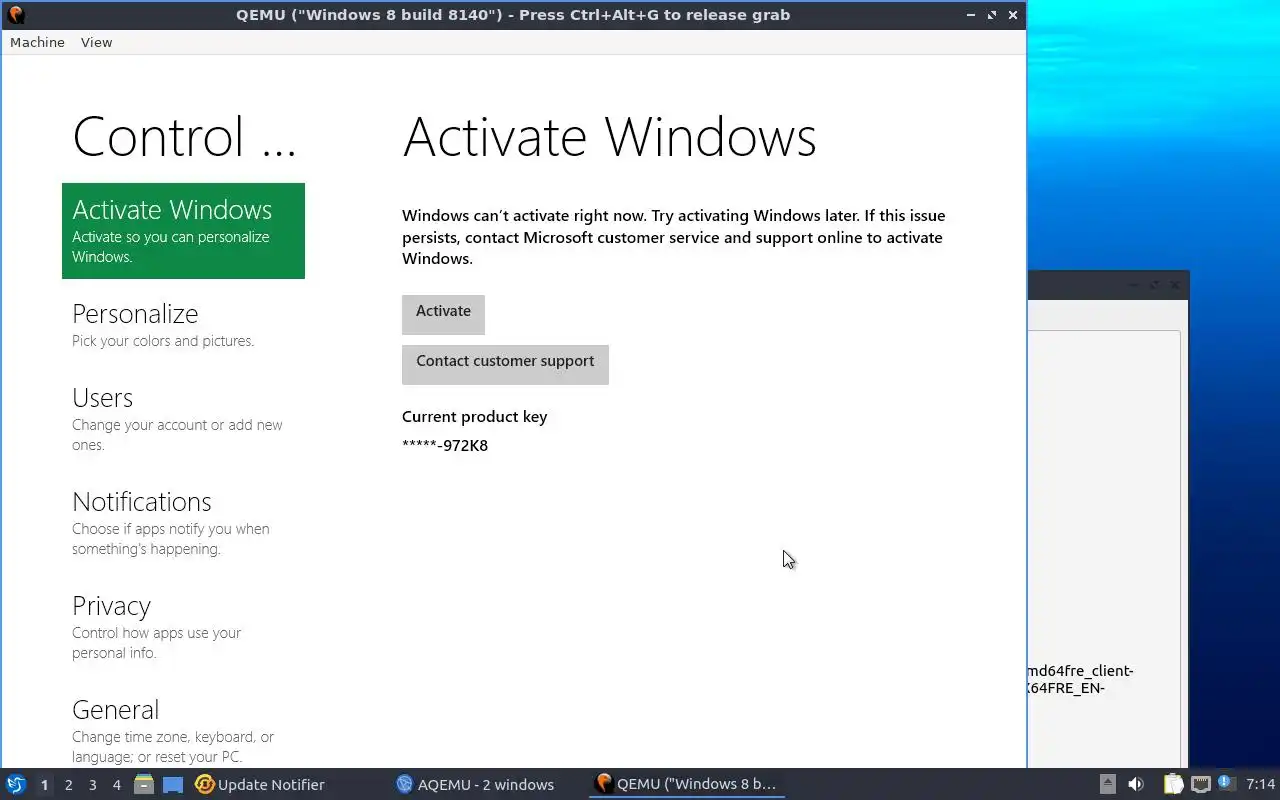The height and width of the screenshot is (800, 1280).
Task: Open the network connection tray icon
Action: pos(1200,784)
